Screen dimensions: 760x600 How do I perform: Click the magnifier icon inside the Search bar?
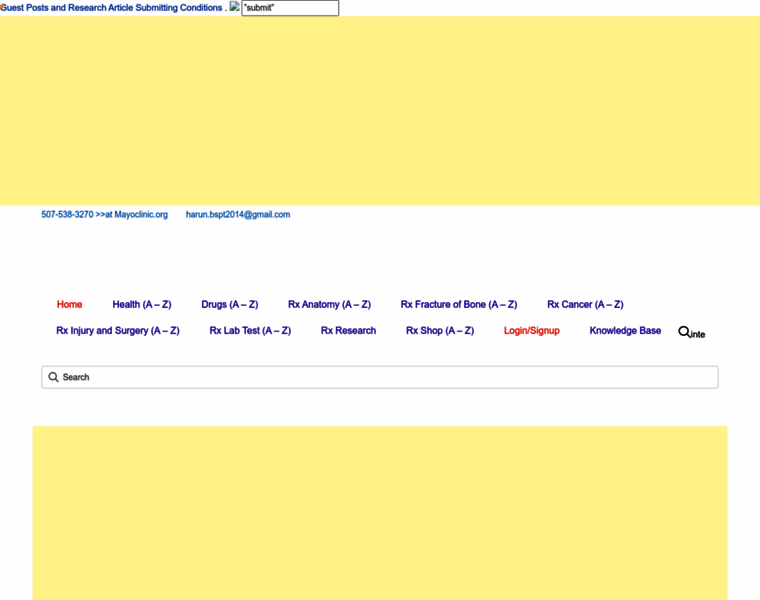(x=53, y=377)
